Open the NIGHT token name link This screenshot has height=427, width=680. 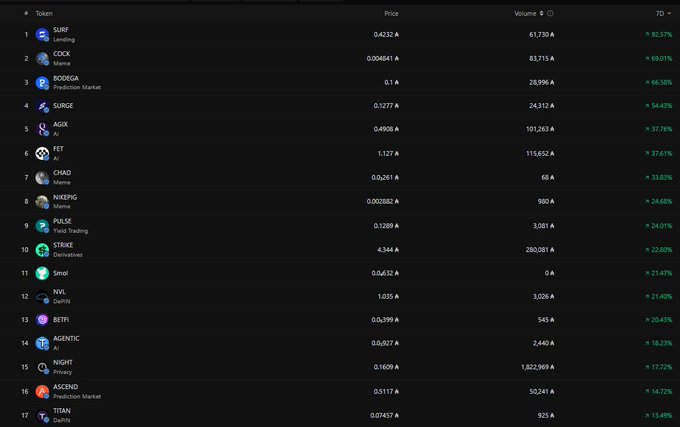[63, 362]
